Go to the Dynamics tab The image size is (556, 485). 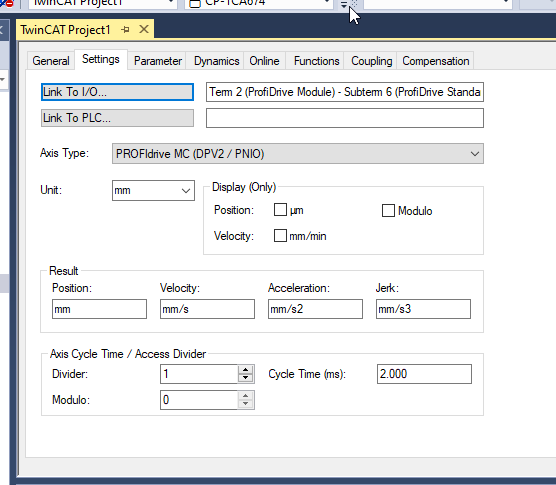[216, 61]
